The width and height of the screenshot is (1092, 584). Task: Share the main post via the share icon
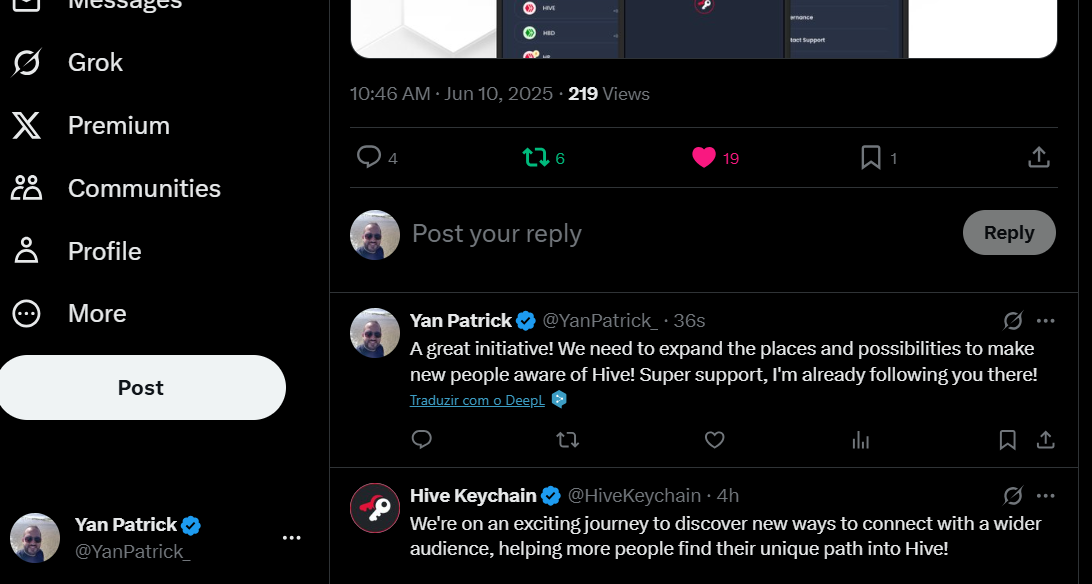(1038, 157)
